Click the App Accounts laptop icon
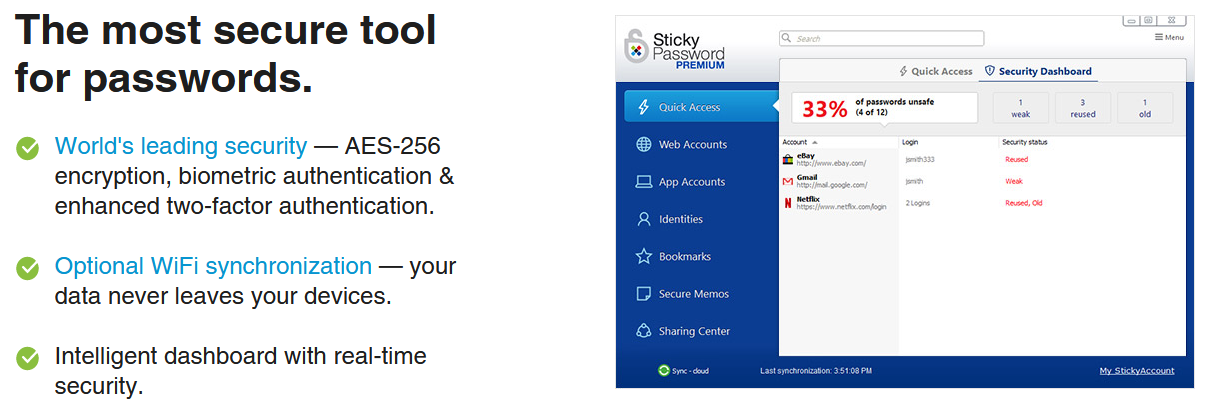 (644, 182)
